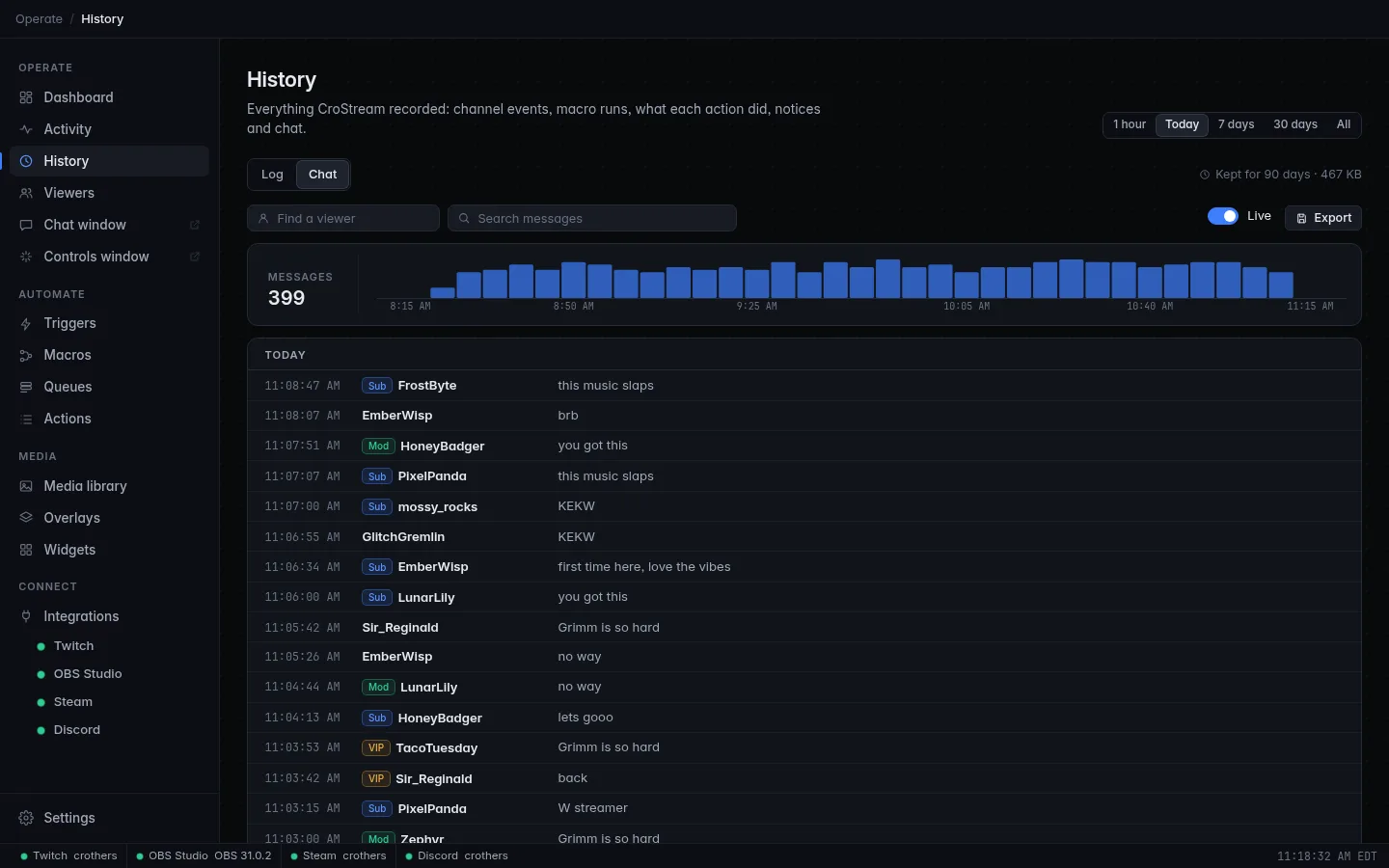The width and height of the screenshot is (1389, 868).
Task: Click the Twitch crothers status bar entry
Action: pyautogui.click(x=68, y=855)
